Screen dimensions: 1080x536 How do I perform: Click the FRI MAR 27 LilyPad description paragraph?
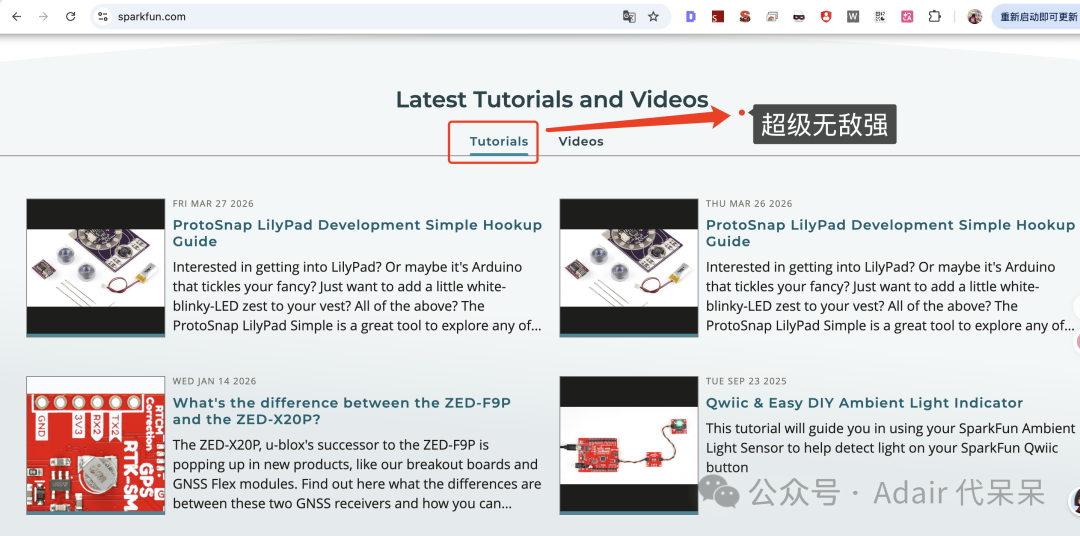pyautogui.click(x=357, y=296)
